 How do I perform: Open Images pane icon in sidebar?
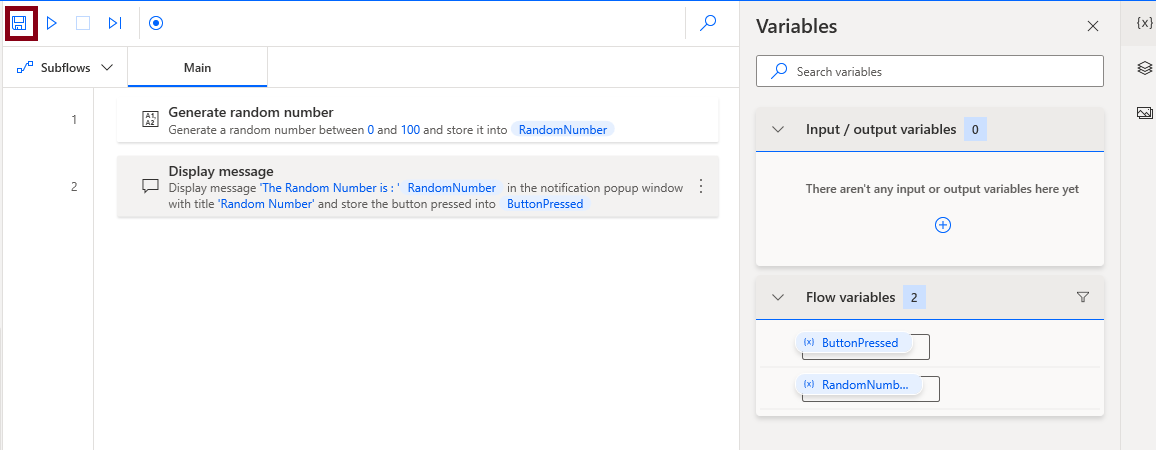tap(1145, 113)
